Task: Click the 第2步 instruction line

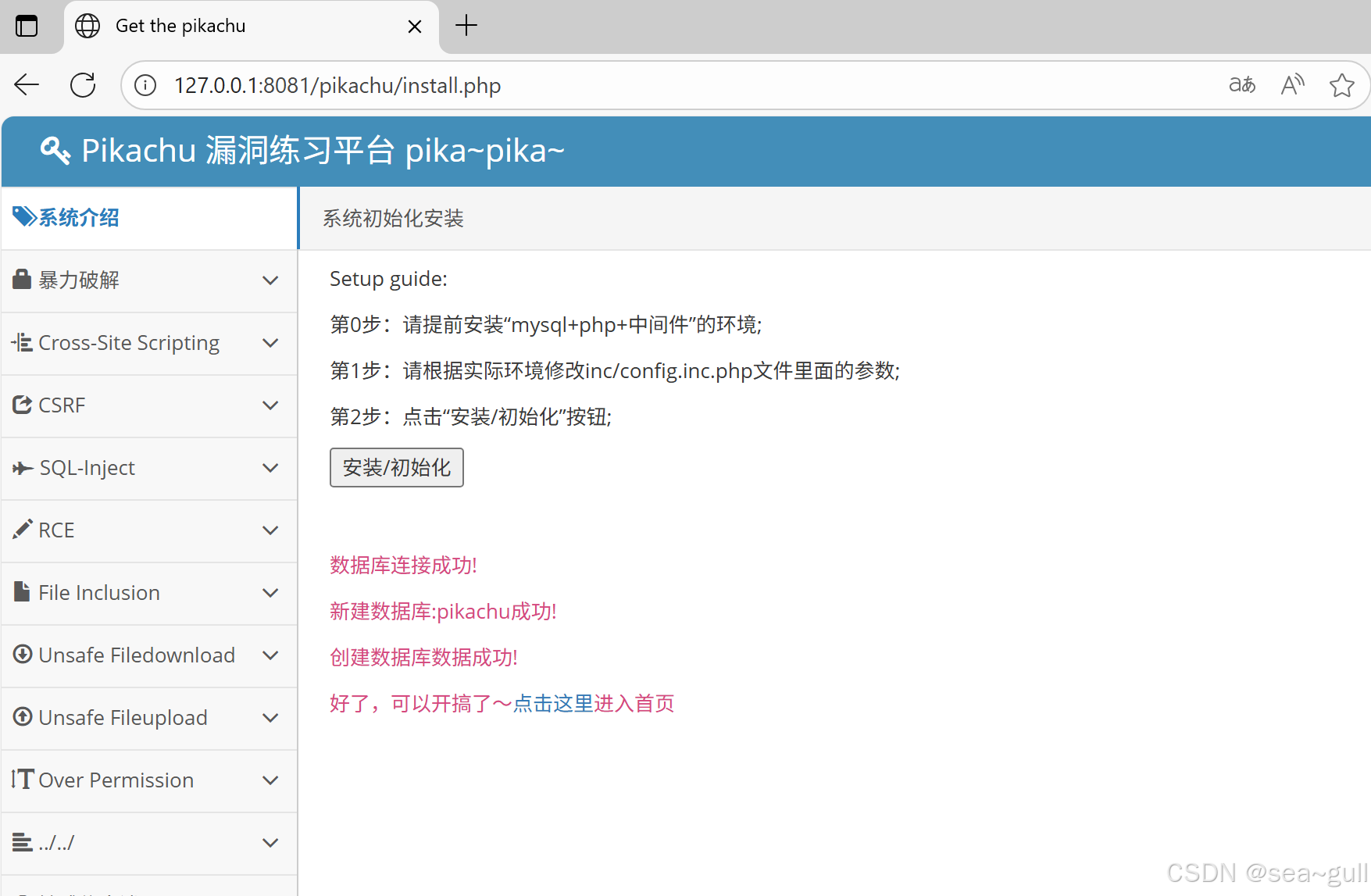Action: [471, 416]
